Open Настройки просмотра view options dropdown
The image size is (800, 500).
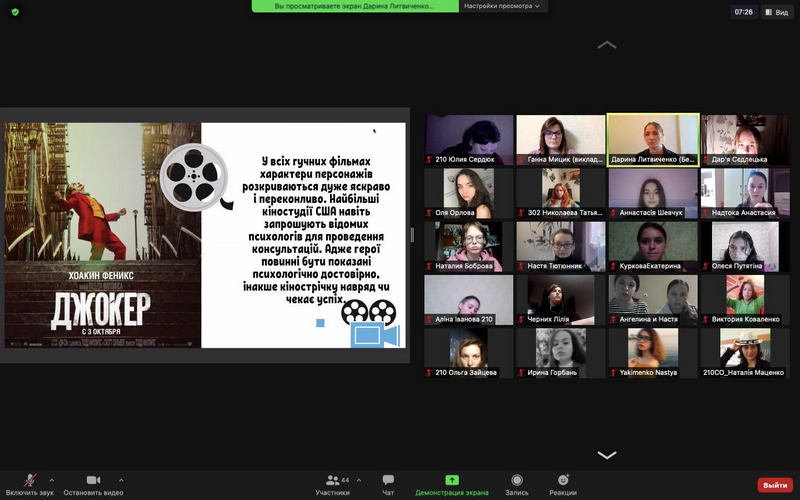[502, 6]
